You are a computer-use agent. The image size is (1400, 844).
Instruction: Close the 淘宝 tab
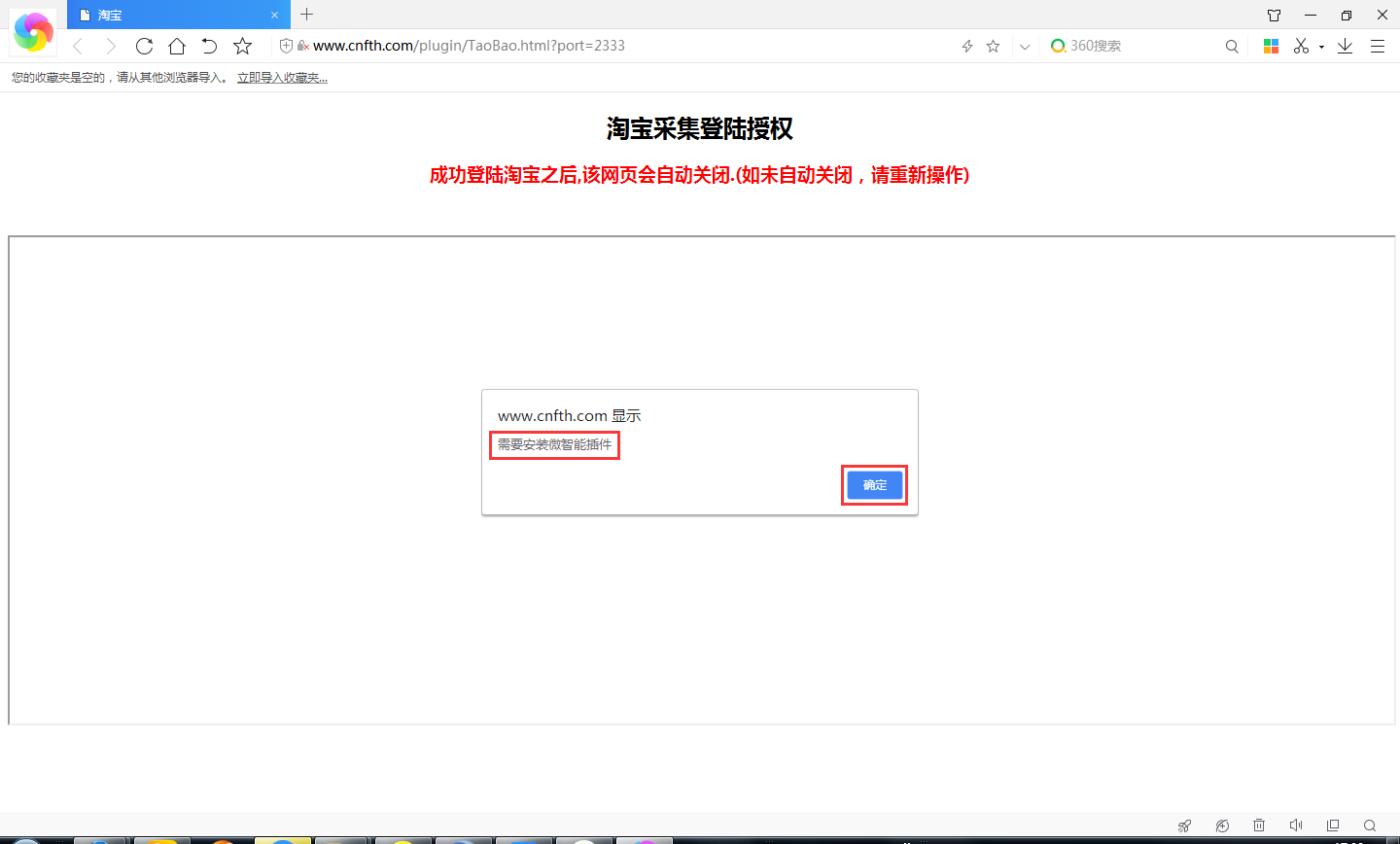[x=275, y=16]
